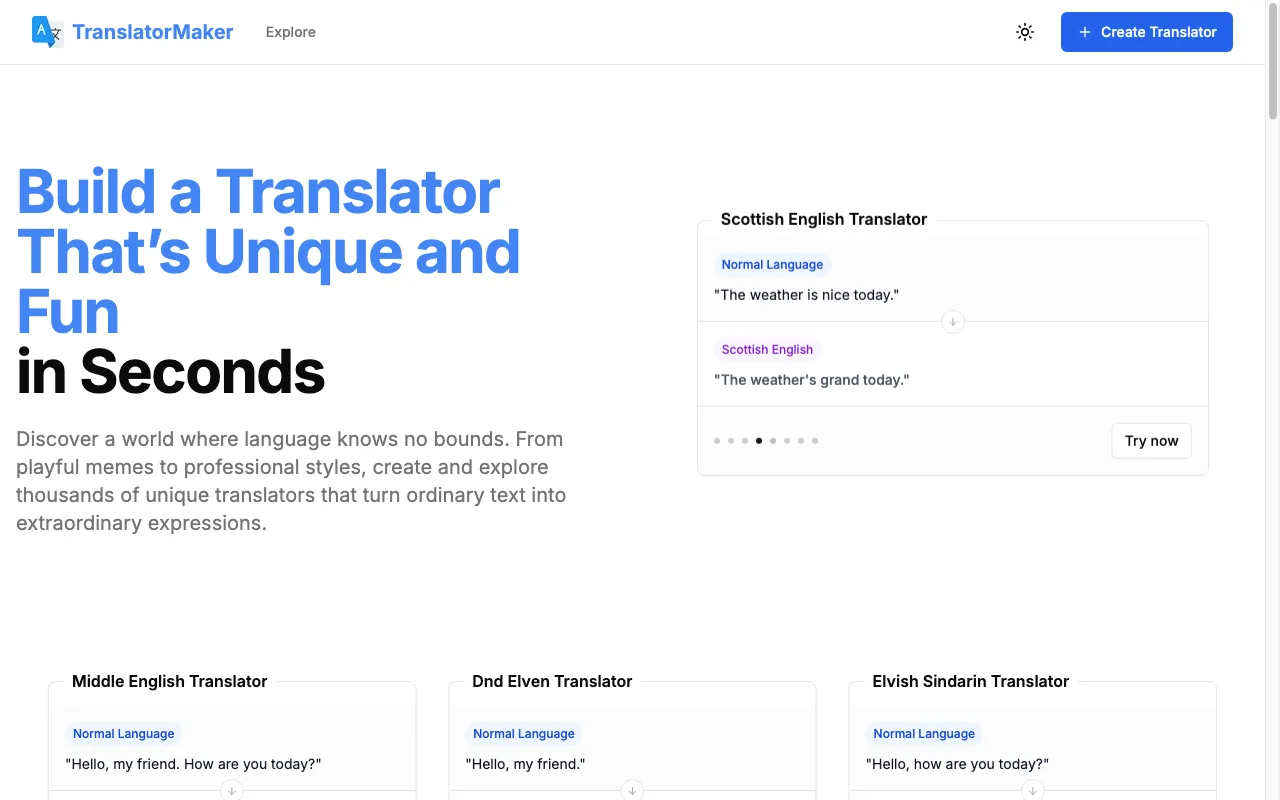This screenshot has height=800, width=1280.
Task: Click "The weather is nice today." text
Action: pyautogui.click(x=807, y=295)
